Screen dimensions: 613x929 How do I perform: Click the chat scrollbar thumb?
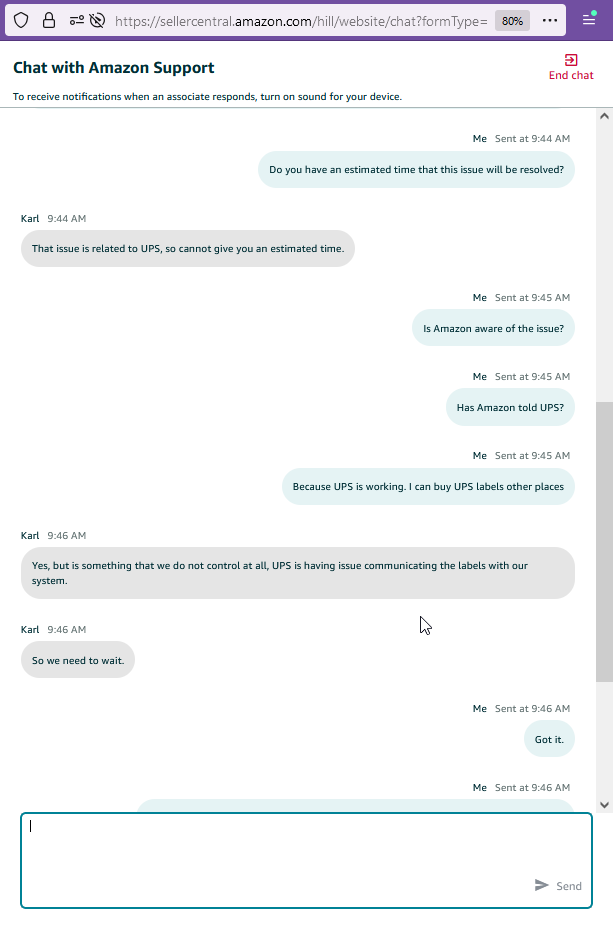(x=604, y=542)
